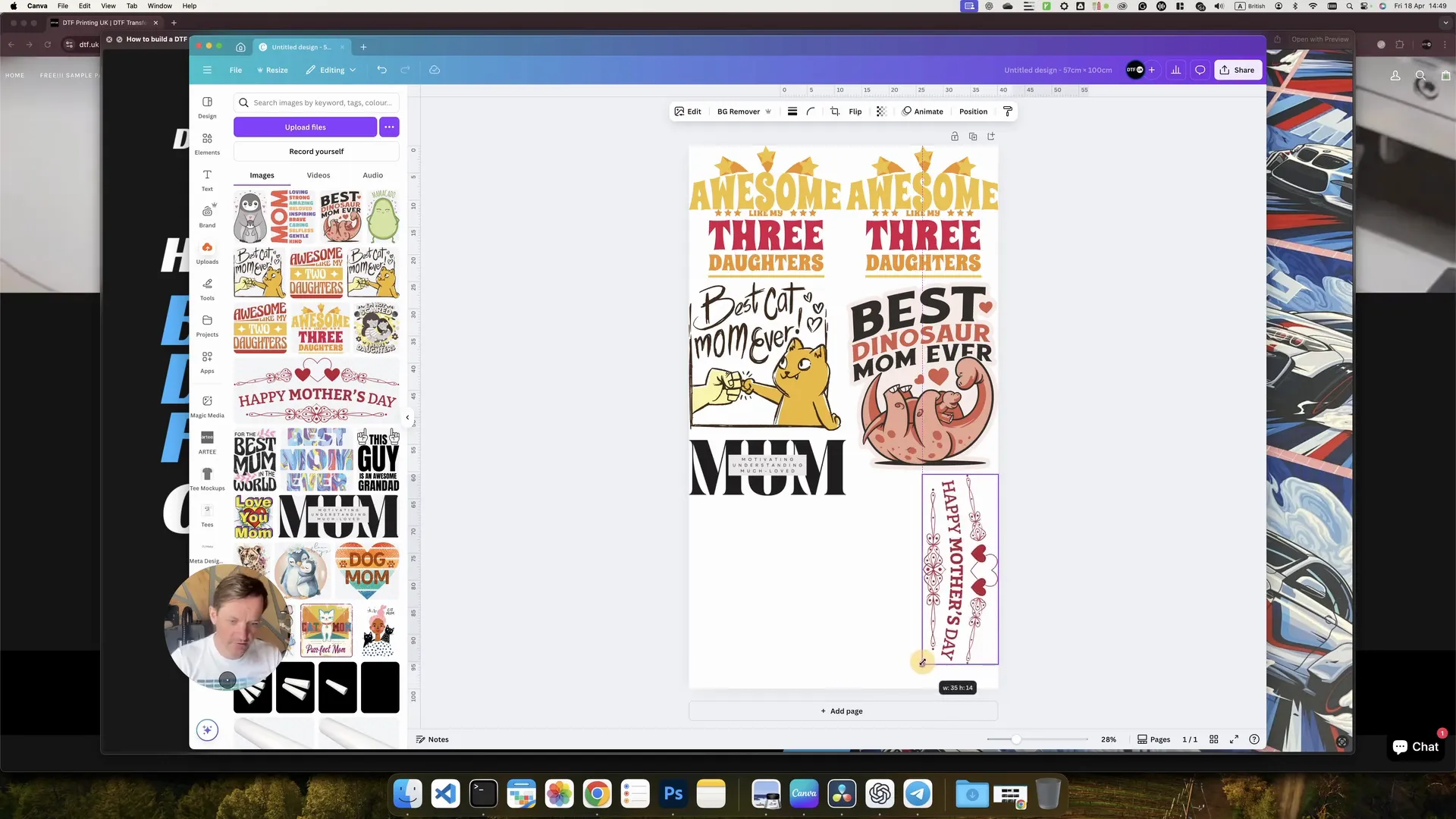Switch to the Audio tab
The height and width of the screenshot is (819, 1456).
click(372, 175)
